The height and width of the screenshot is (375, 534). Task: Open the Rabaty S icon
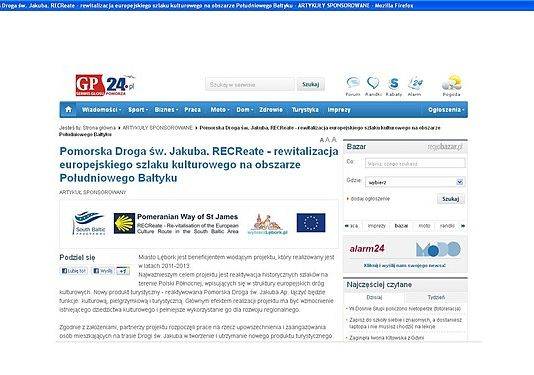pyautogui.click(x=394, y=86)
